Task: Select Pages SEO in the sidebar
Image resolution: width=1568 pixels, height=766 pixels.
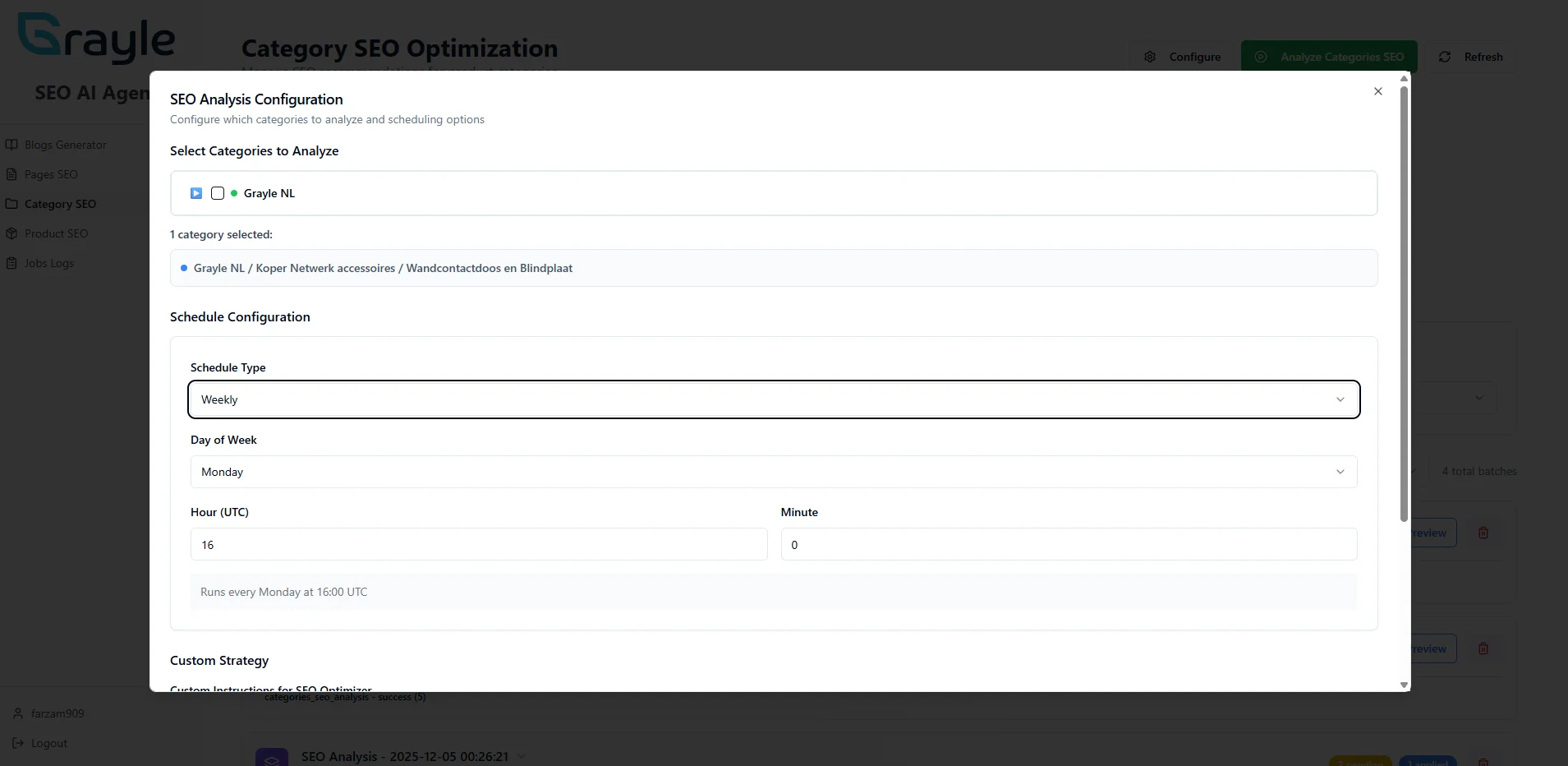Action: pyautogui.click(x=53, y=173)
